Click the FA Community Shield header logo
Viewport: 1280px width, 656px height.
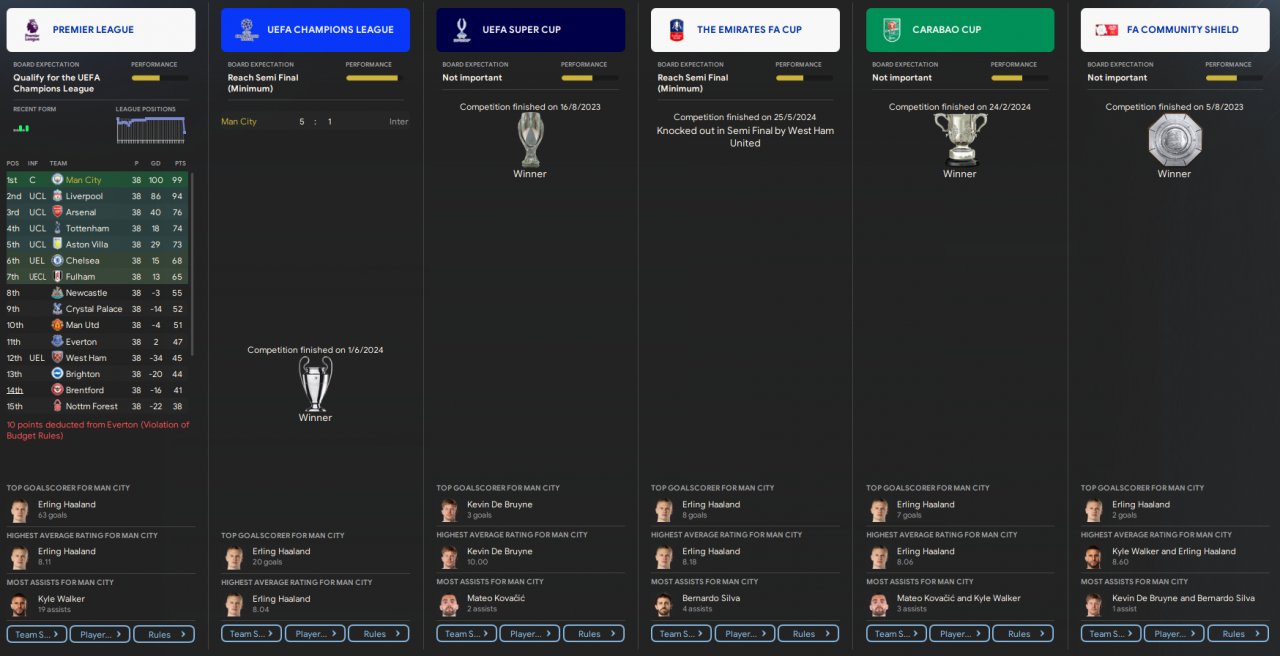1106,30
